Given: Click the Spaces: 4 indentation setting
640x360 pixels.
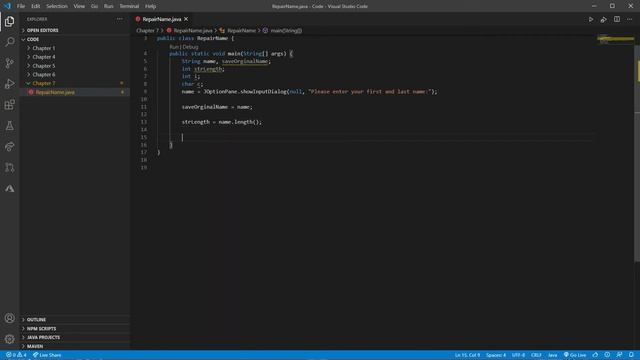Looking at the screenshot, I should pyautogui.click(x=496, y=355).
